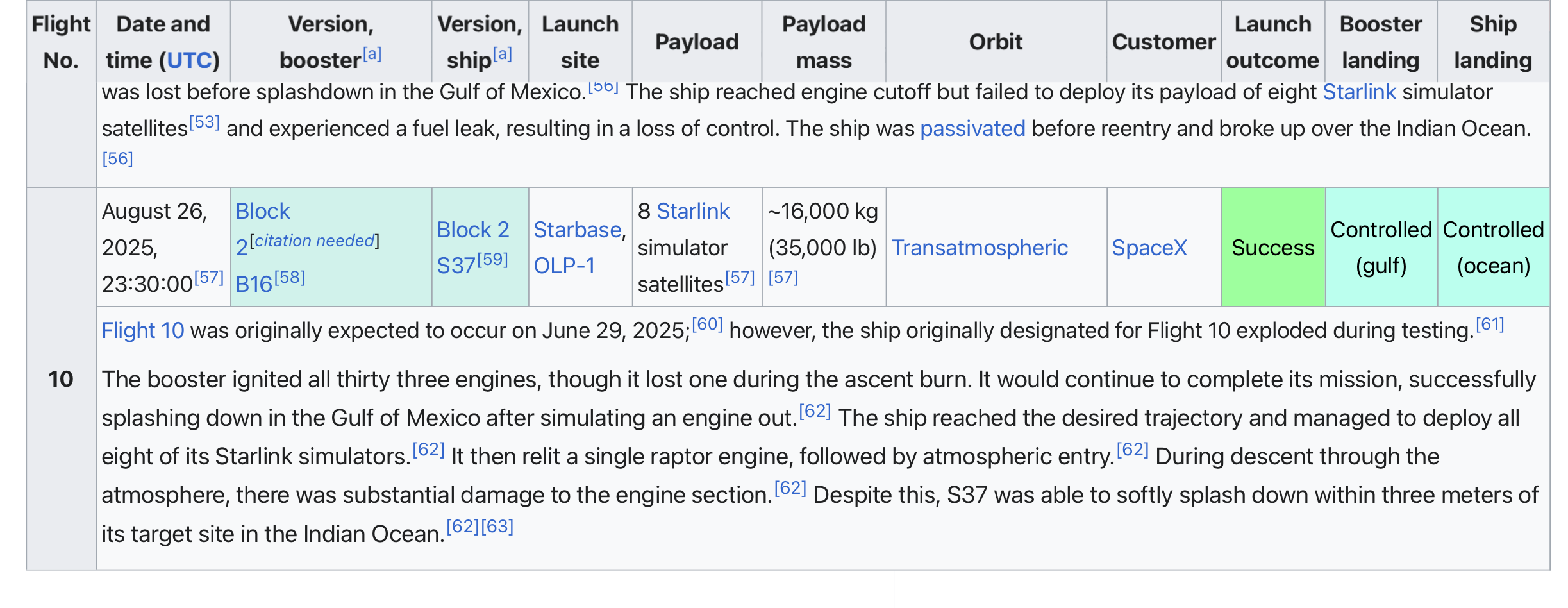Open the Flight 10 article link
Viewport: 1568px width, 608px height.
(143, 330)
